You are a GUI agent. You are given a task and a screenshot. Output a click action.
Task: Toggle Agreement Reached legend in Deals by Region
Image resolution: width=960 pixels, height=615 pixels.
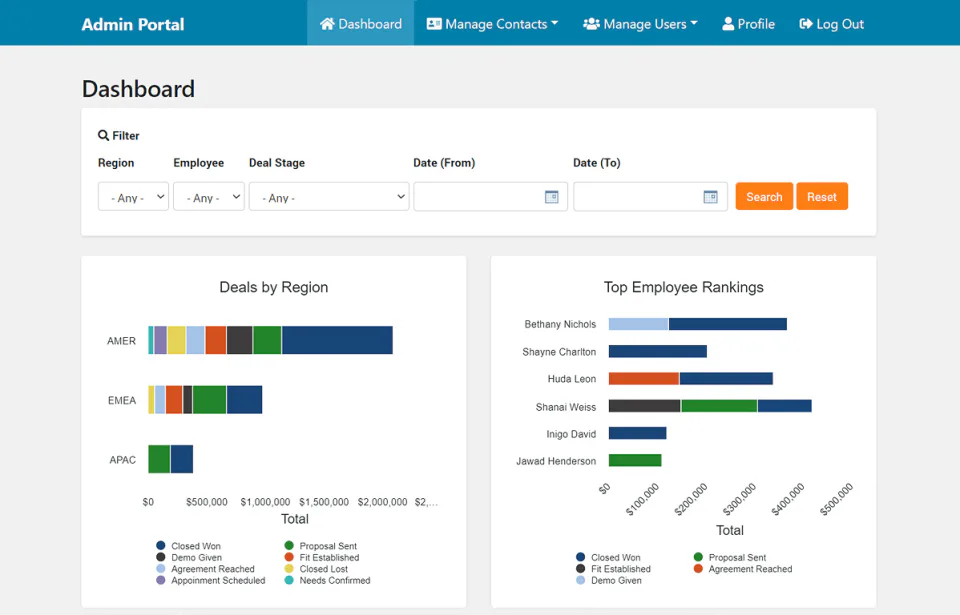(x=205, y=569)
